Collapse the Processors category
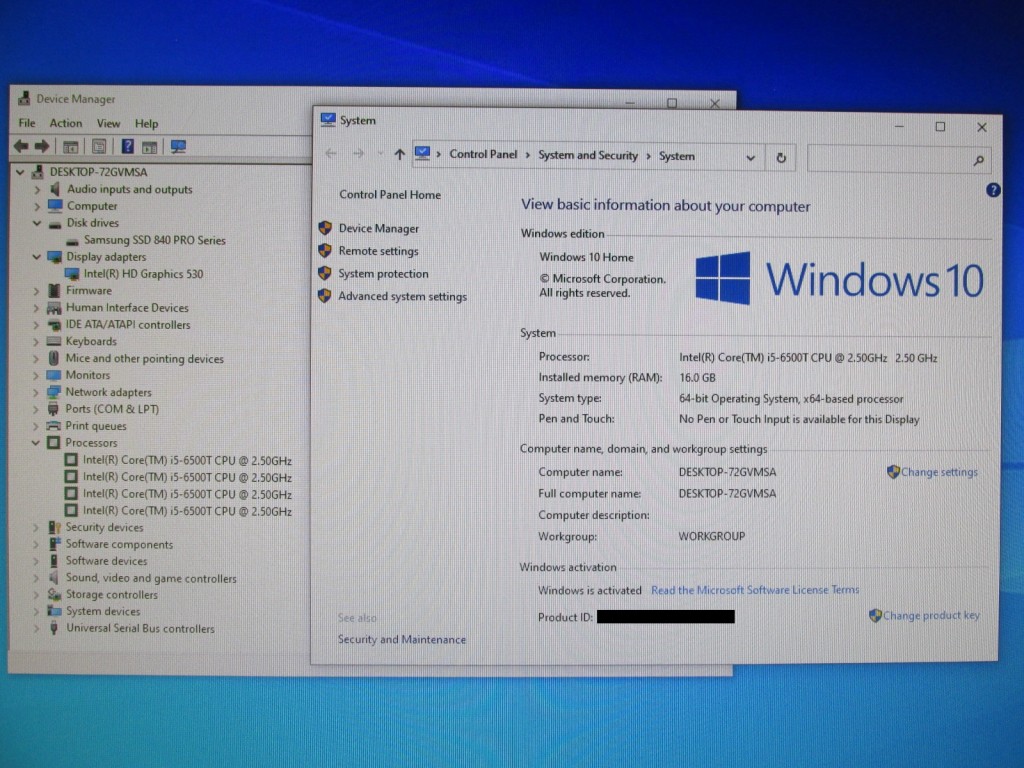This screenshot has height=768, width=1024. pyautogui.click(x=36, y=443)
